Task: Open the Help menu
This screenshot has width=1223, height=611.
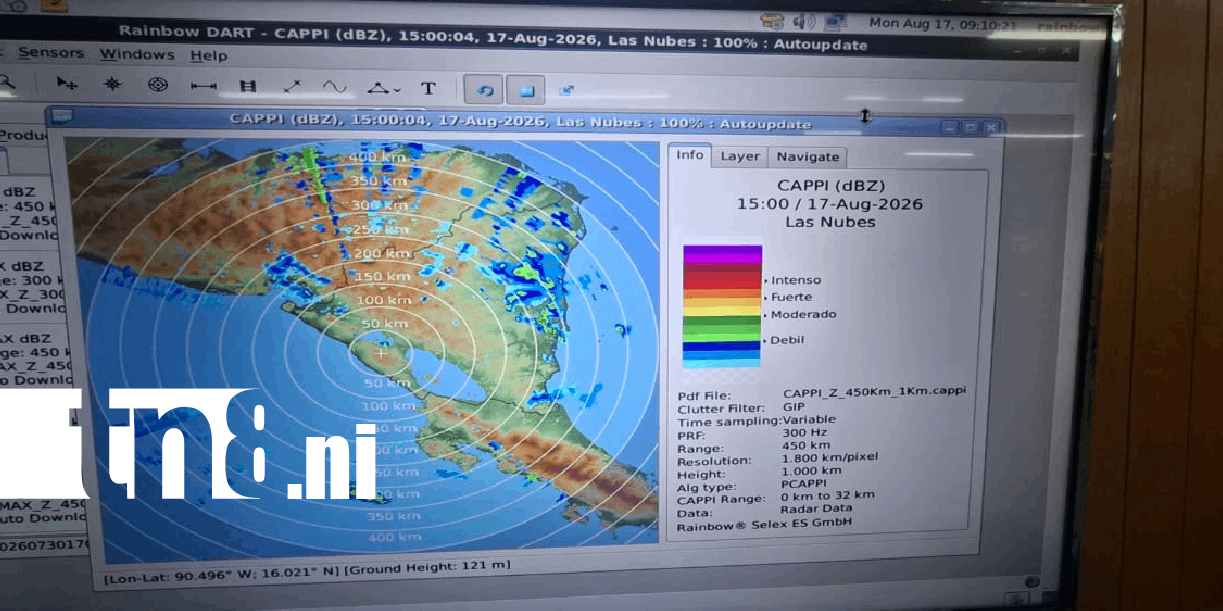Action: 209,56
